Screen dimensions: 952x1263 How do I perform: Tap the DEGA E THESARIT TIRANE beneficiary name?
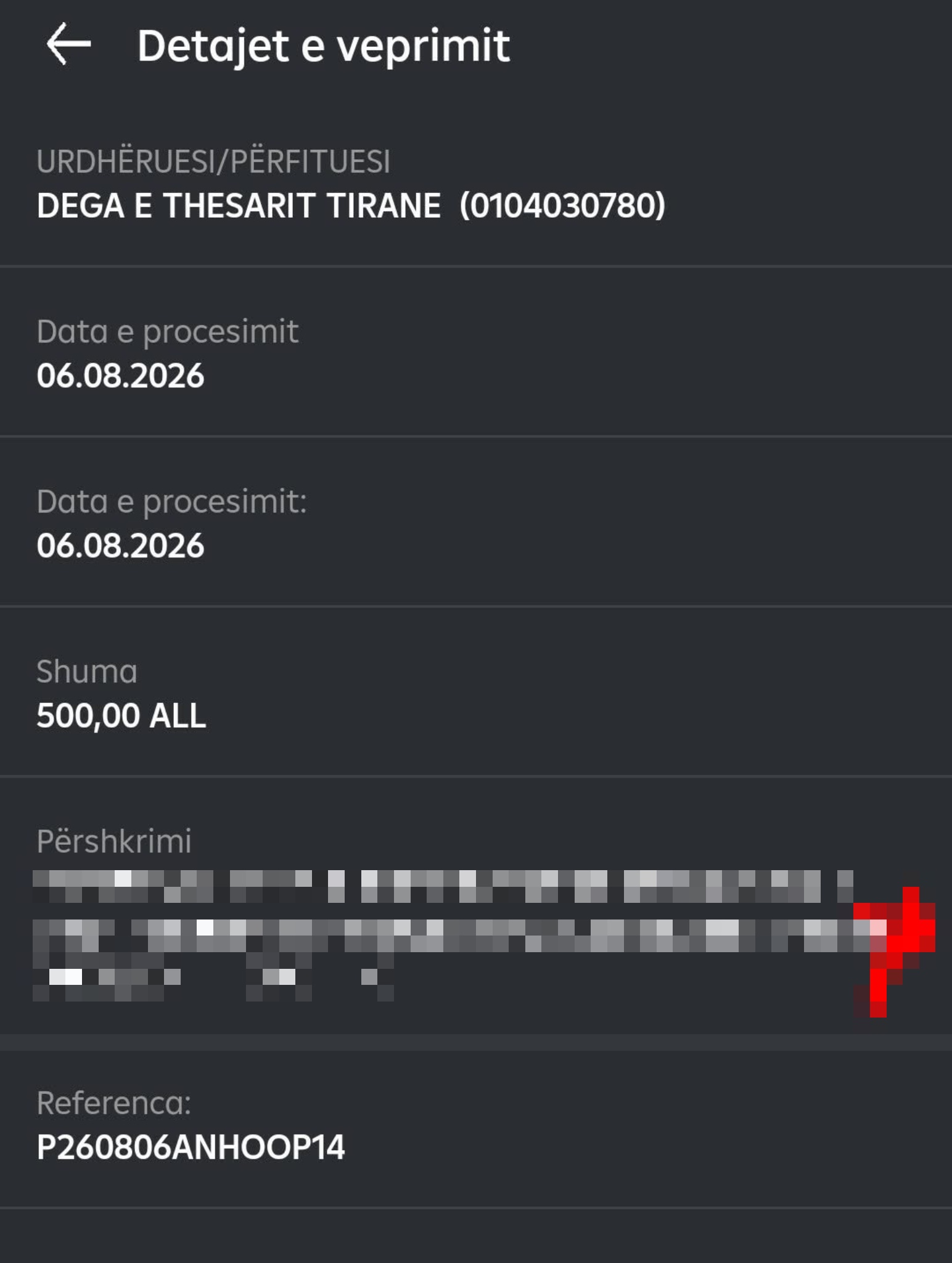click(239, 205)
